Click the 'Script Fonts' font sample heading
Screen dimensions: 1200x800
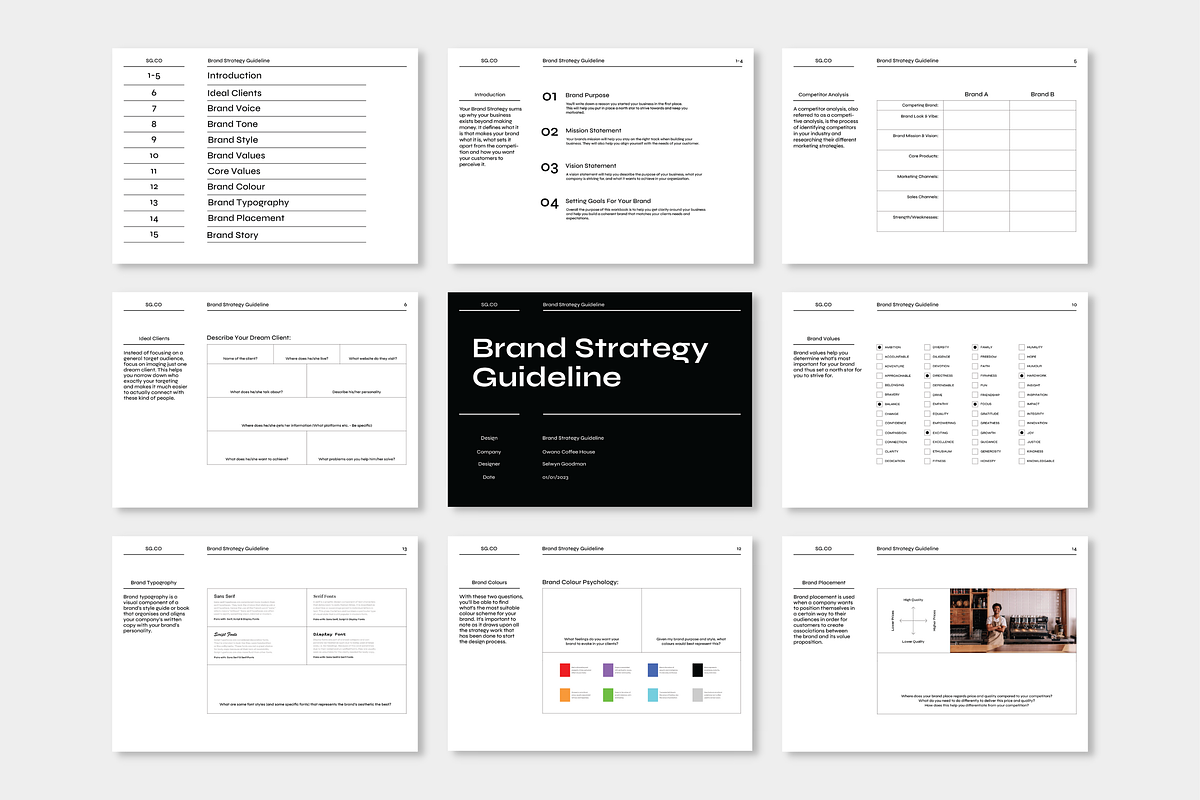point(226,634)
